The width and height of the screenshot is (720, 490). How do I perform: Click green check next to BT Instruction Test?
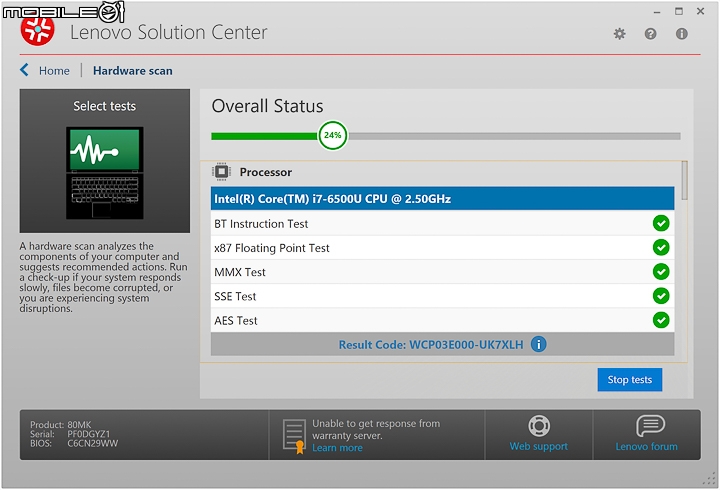click(661, 223)
